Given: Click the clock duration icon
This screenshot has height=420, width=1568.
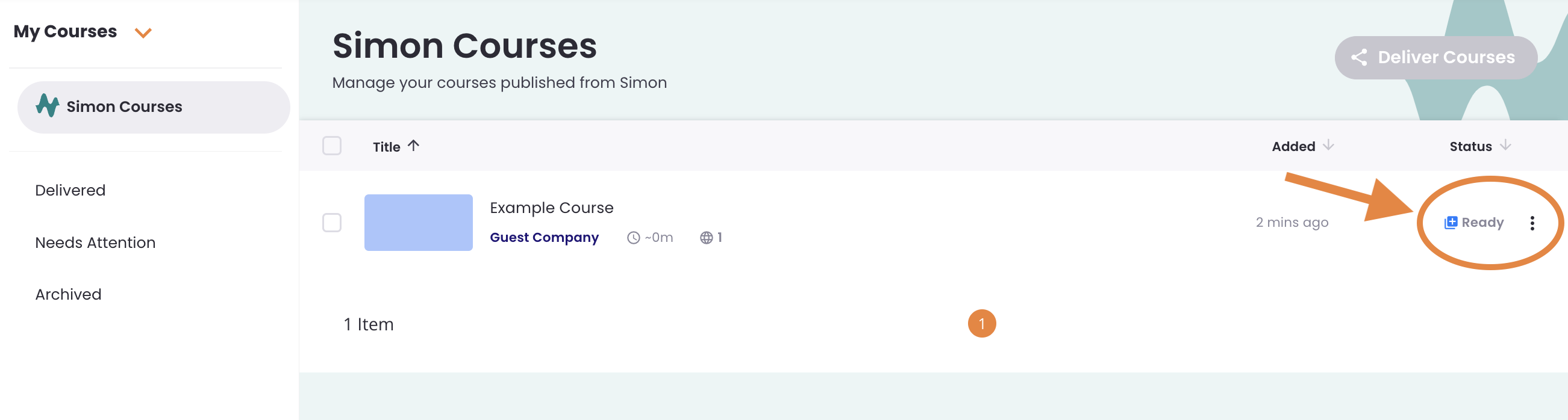Looking at the screenshot, I should (633, 238).
